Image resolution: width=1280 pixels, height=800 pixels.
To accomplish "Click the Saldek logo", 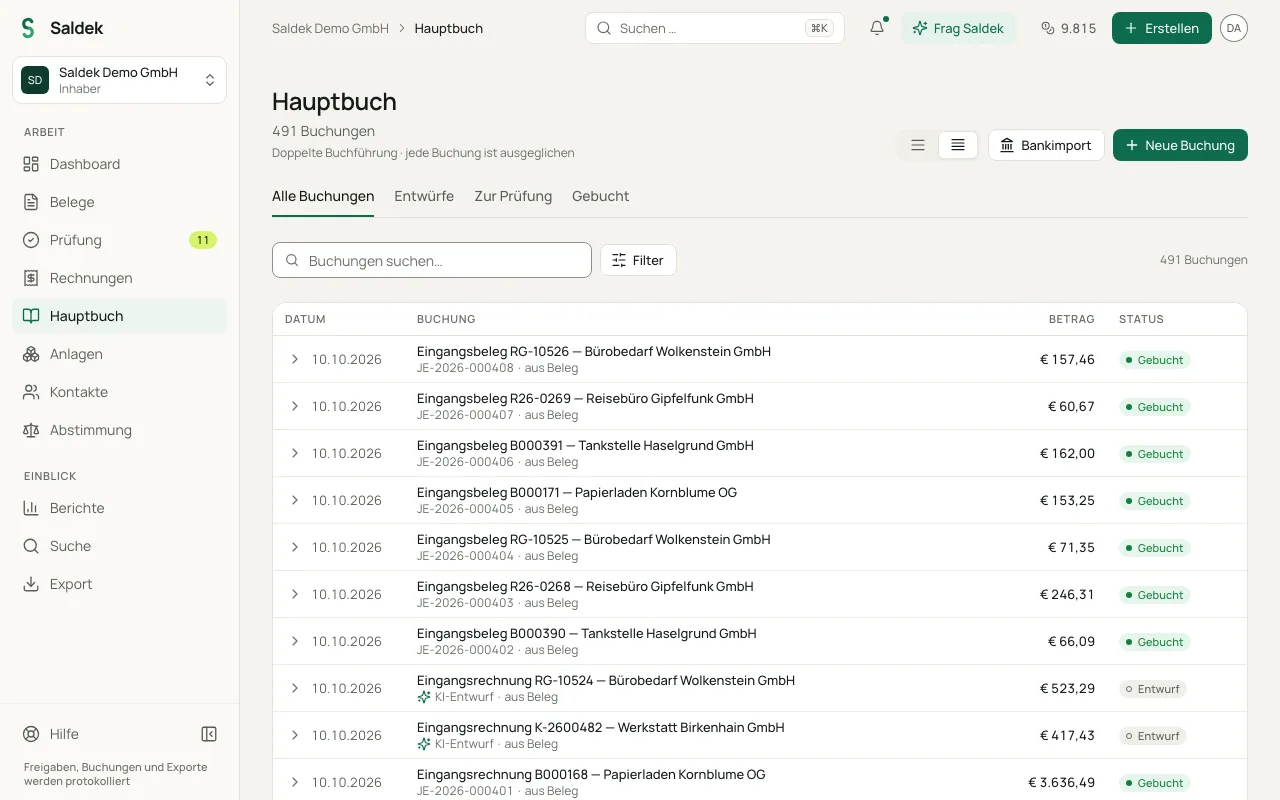I will pos(62,28).
